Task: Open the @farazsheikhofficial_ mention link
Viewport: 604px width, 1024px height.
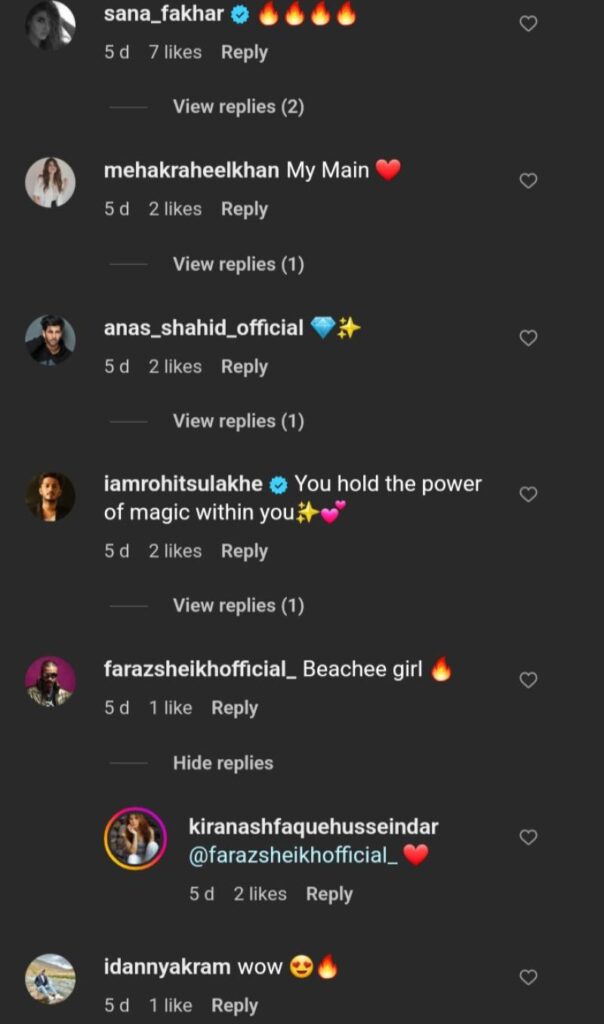Action: (x=293, y=855)
